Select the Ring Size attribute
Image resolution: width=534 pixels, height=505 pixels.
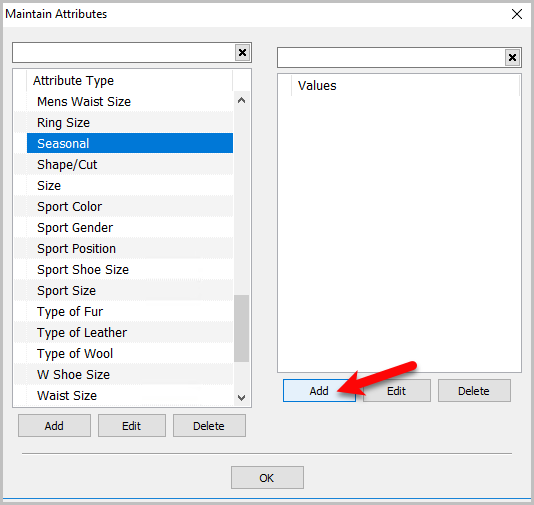click(x=130, y=123)
